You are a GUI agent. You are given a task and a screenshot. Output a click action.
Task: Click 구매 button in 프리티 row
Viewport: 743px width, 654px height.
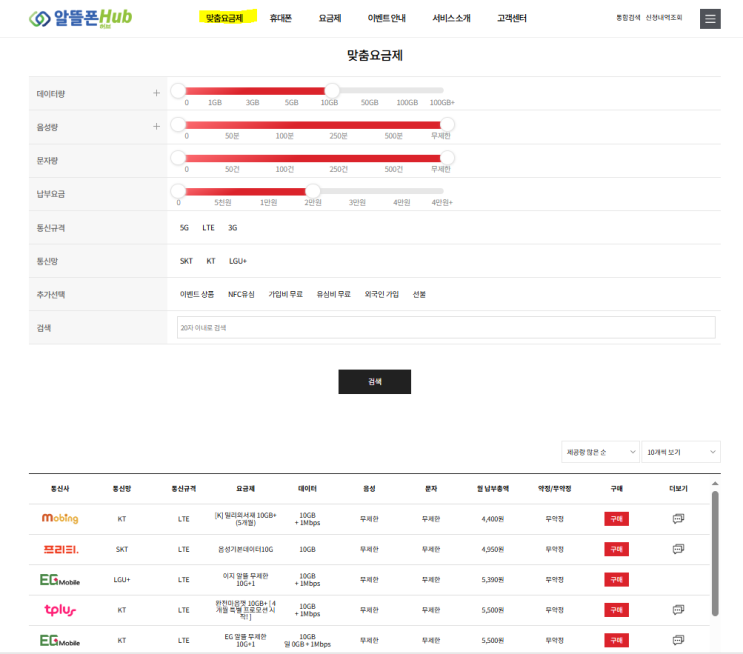(616, 549)
